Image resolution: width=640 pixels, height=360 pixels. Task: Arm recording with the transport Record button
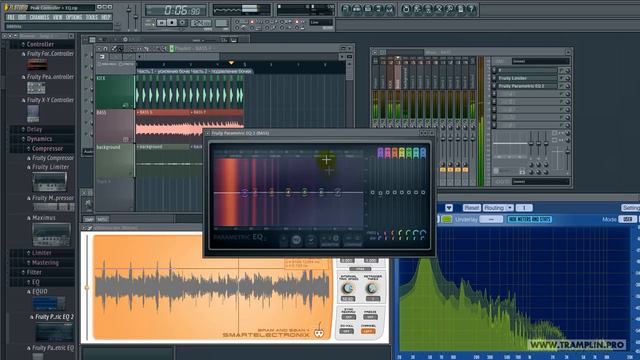183,23
